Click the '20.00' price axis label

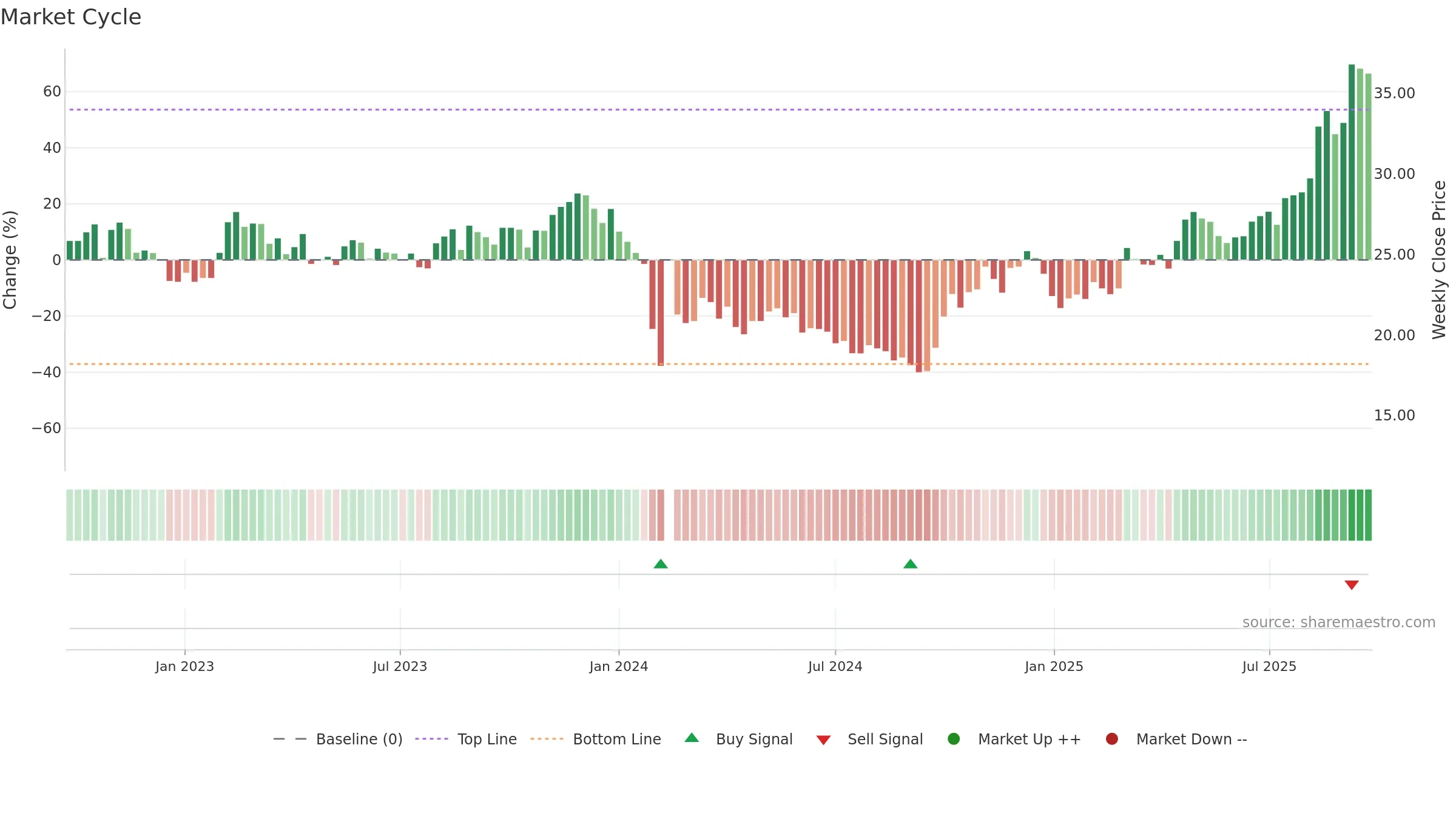(x=1394, y=335)
